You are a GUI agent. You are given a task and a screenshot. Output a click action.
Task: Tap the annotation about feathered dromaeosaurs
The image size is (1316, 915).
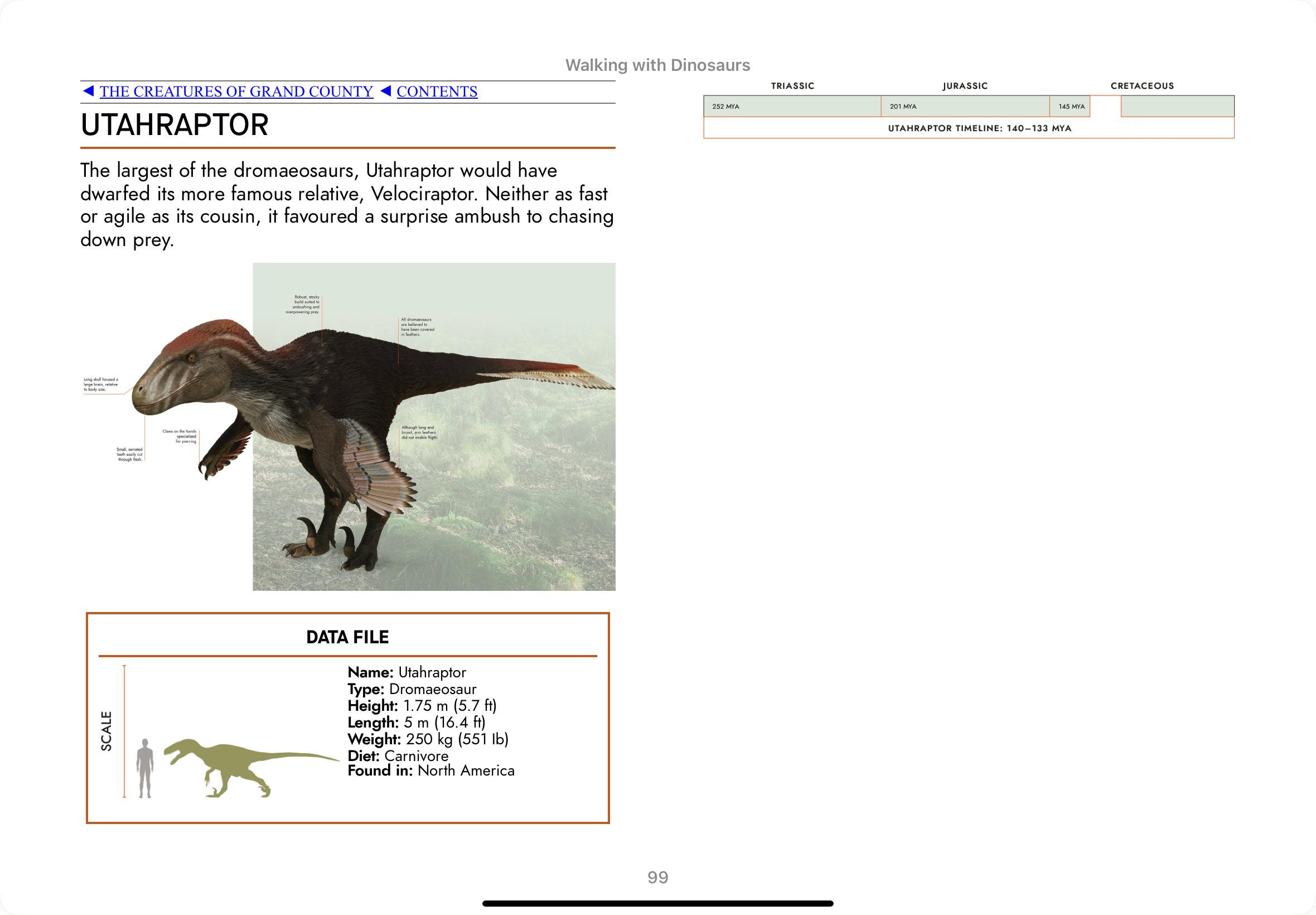[418, 327]
